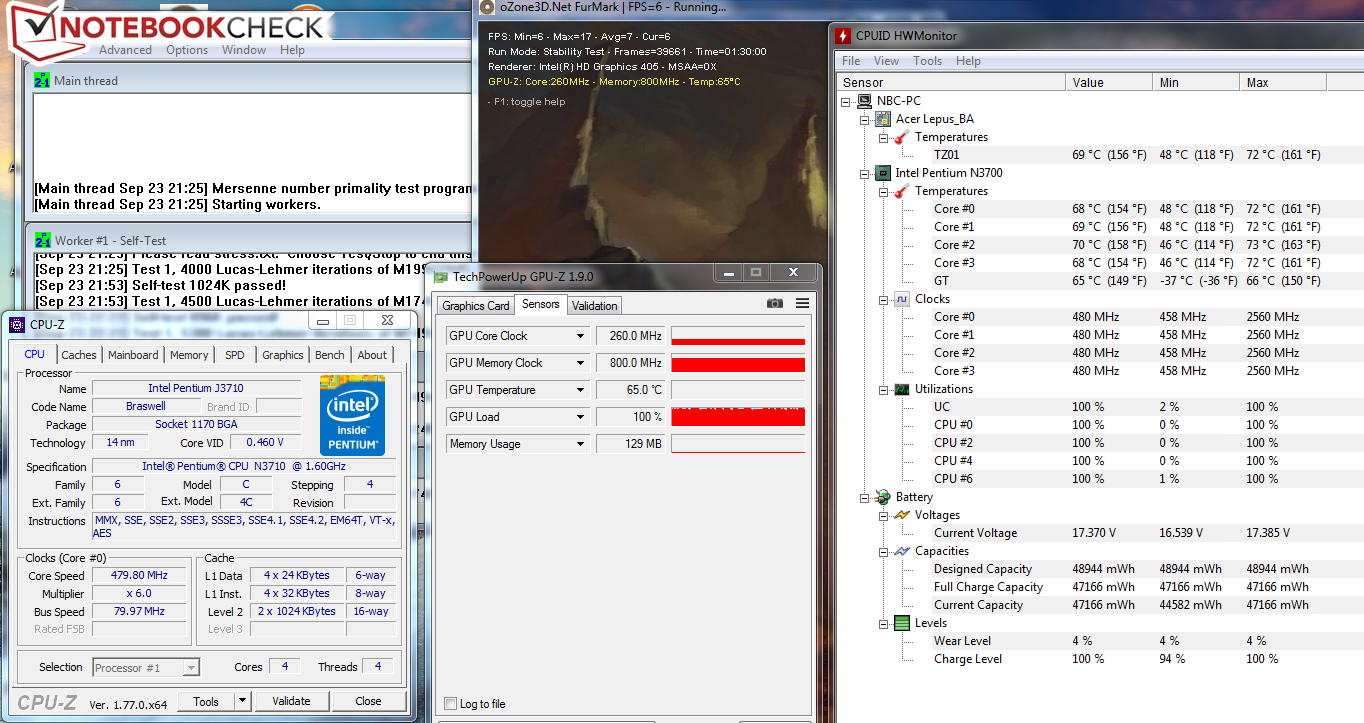Enable the Log to file checkbox
The height and width of the screenshot is (723, 1364).
click(450, 704)
